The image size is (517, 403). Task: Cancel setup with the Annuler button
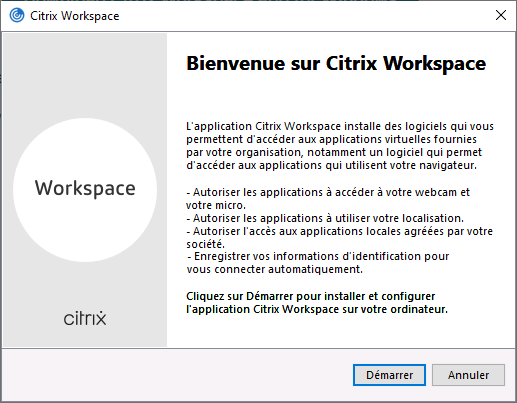click(x=468, y=375)
